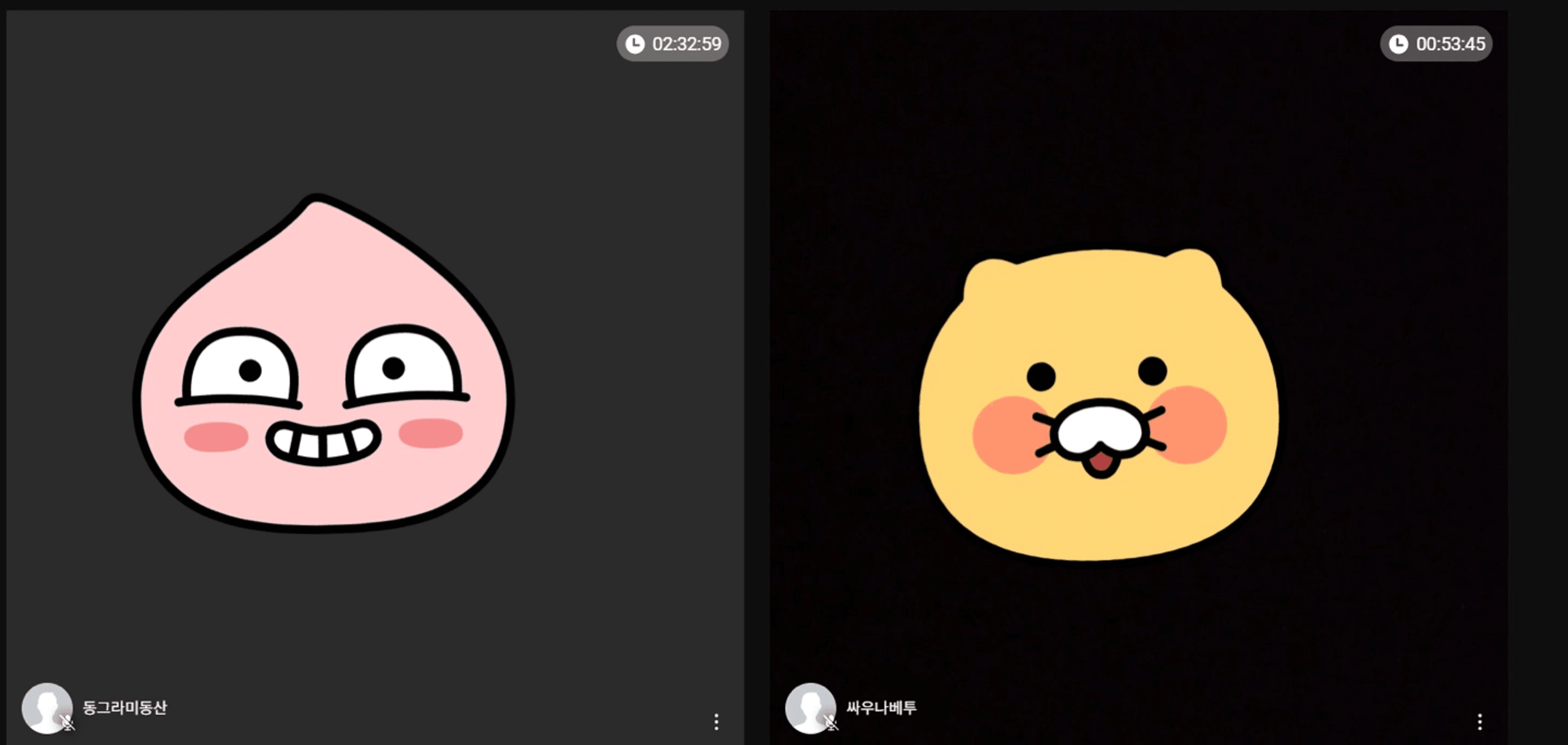Click muted microphone icon on 동그라미동산's avatar
The width and height of the screenshot is (1568, 745).
[67, 723]
